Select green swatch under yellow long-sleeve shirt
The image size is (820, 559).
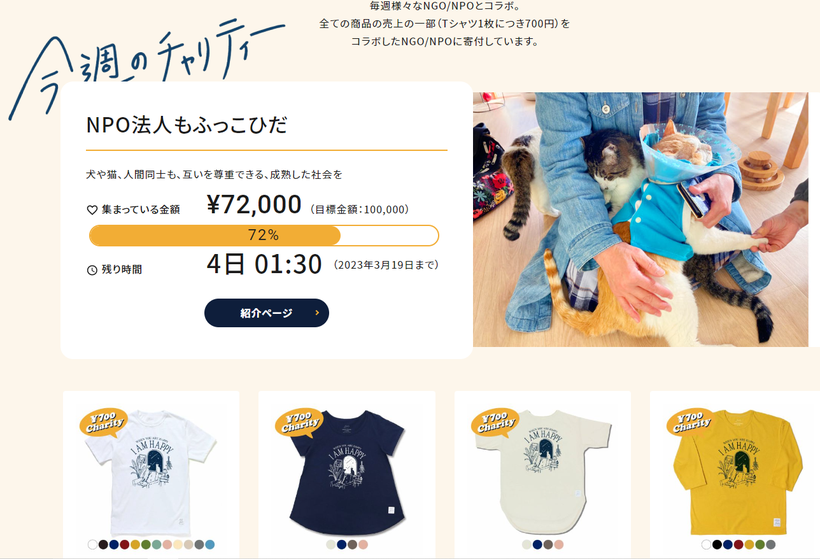click(x=759, y=544)
